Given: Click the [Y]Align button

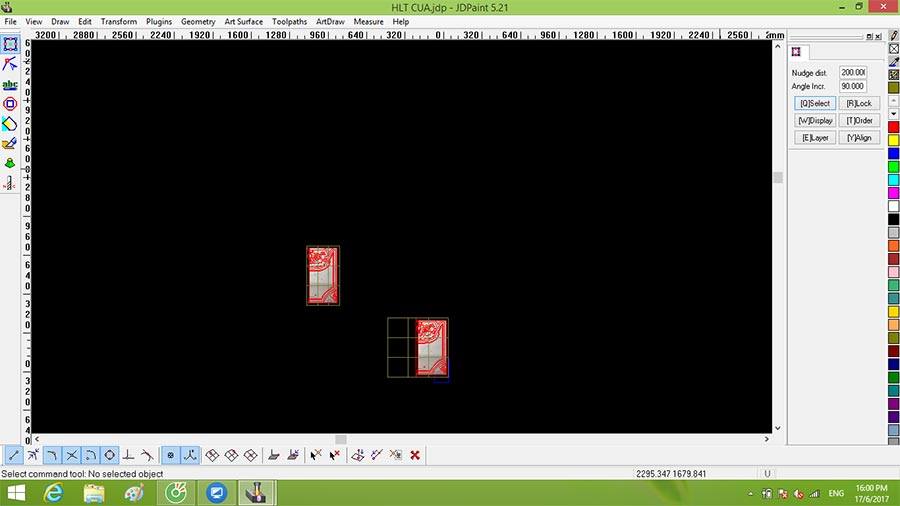Looking at the screenshot, I should click(x=859, y=138).
